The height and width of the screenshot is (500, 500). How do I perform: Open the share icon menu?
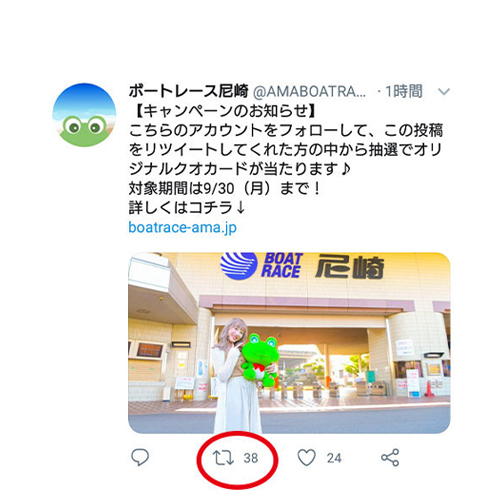[390, 457]
